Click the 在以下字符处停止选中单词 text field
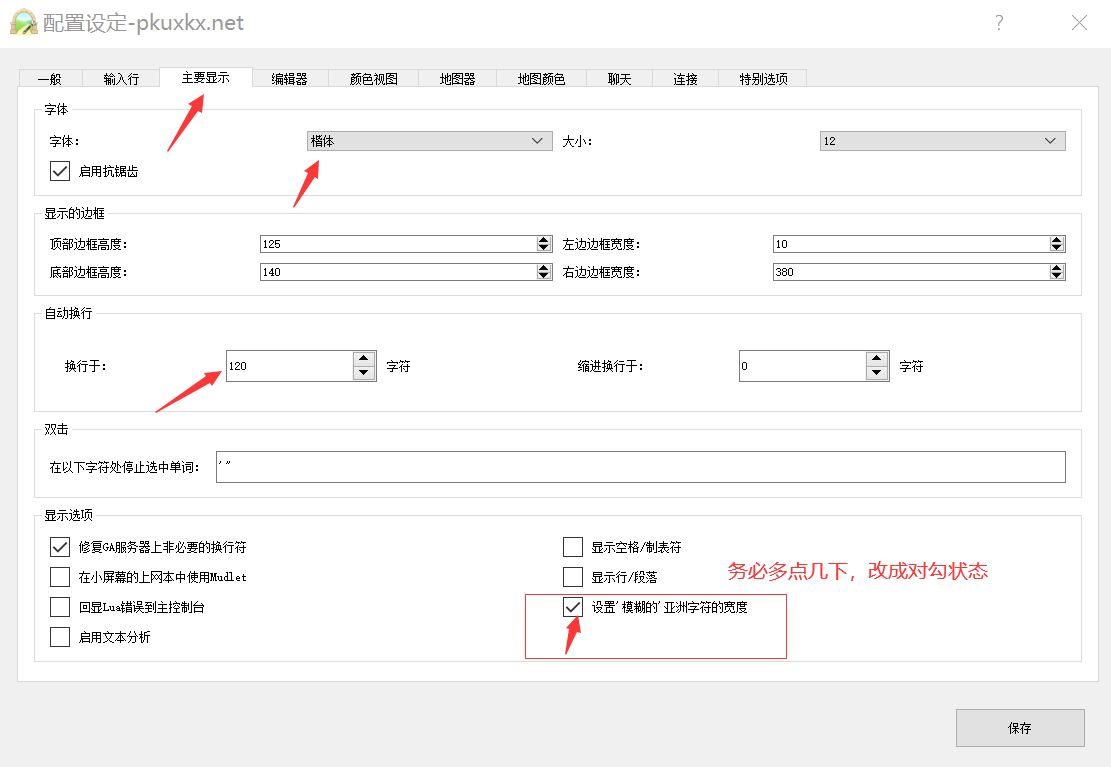This screenshot has height=767, width=1111. coord(641,467)
